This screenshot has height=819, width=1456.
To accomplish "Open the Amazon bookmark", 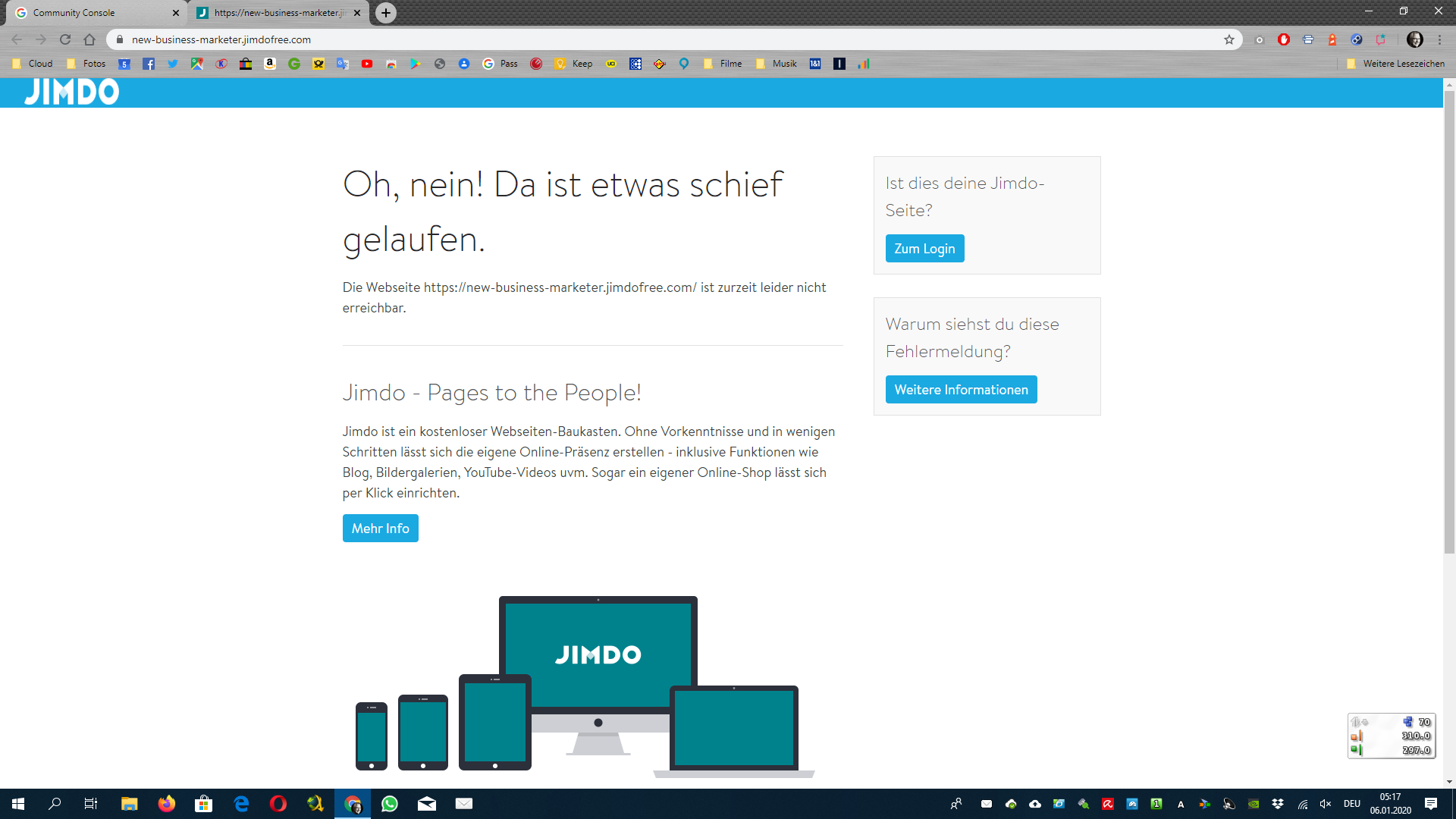I will tap(270, 64).
